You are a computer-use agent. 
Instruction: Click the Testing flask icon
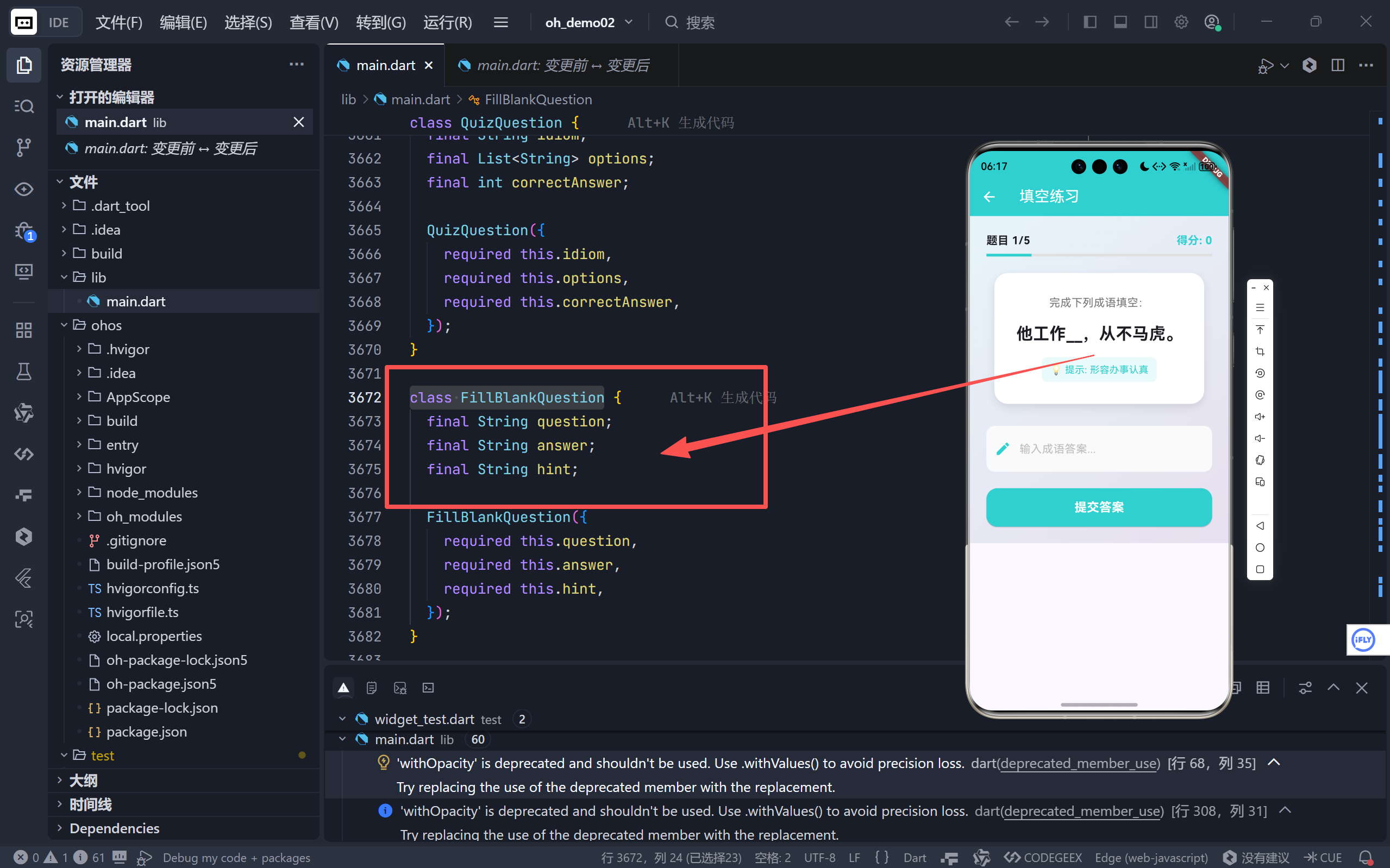pyautogui.click(x=23, y=372)
